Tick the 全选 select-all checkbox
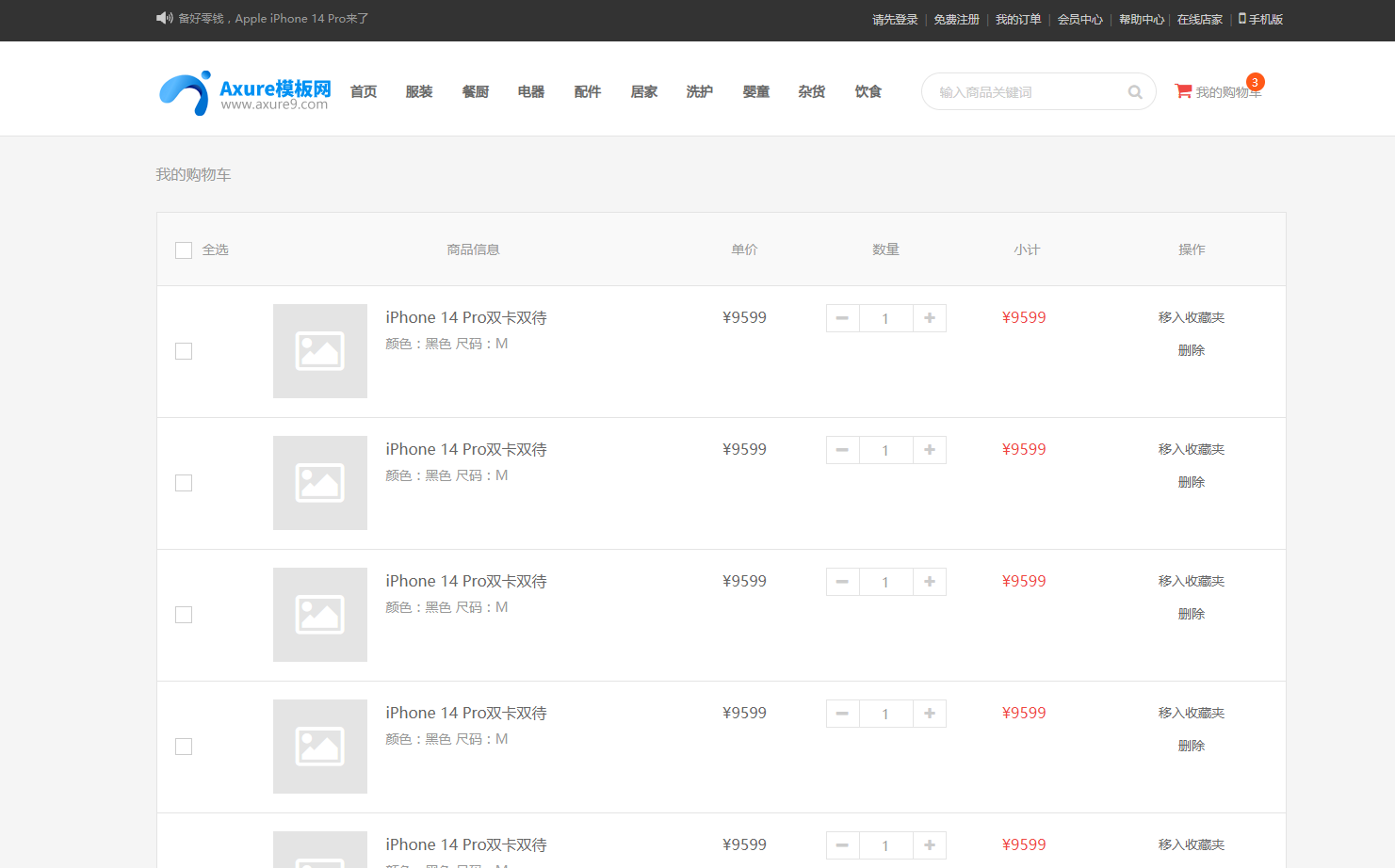Image resolution: width=1395 pixels, height=868 pixels. pos(184,250)
